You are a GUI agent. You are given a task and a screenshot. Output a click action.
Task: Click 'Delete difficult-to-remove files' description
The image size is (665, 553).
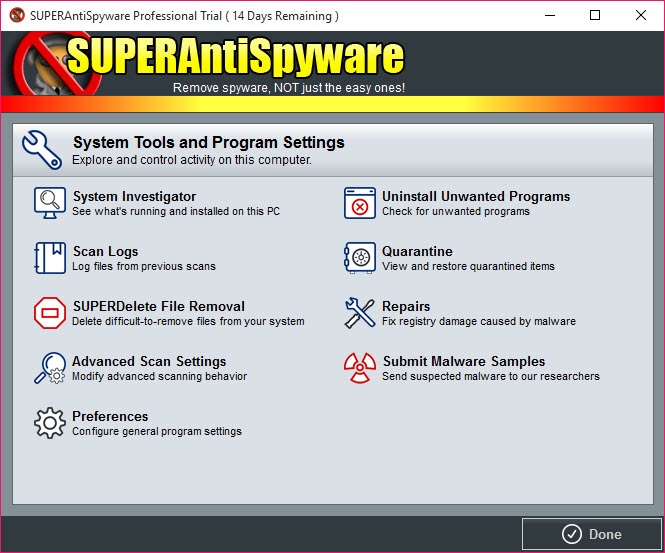(188, 321)
